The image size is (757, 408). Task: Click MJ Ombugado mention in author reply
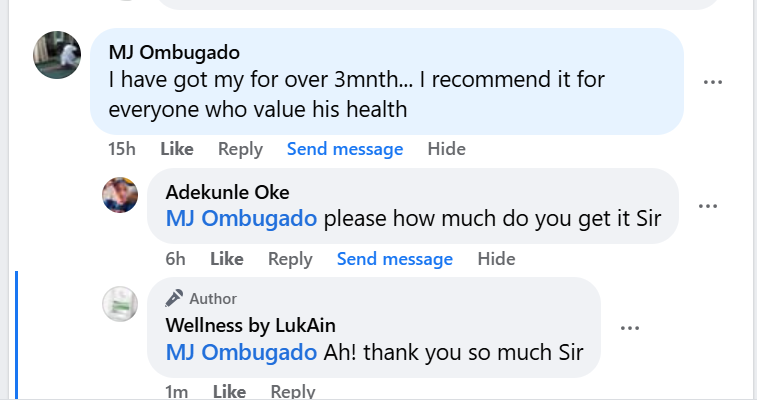tap(241, 352)
